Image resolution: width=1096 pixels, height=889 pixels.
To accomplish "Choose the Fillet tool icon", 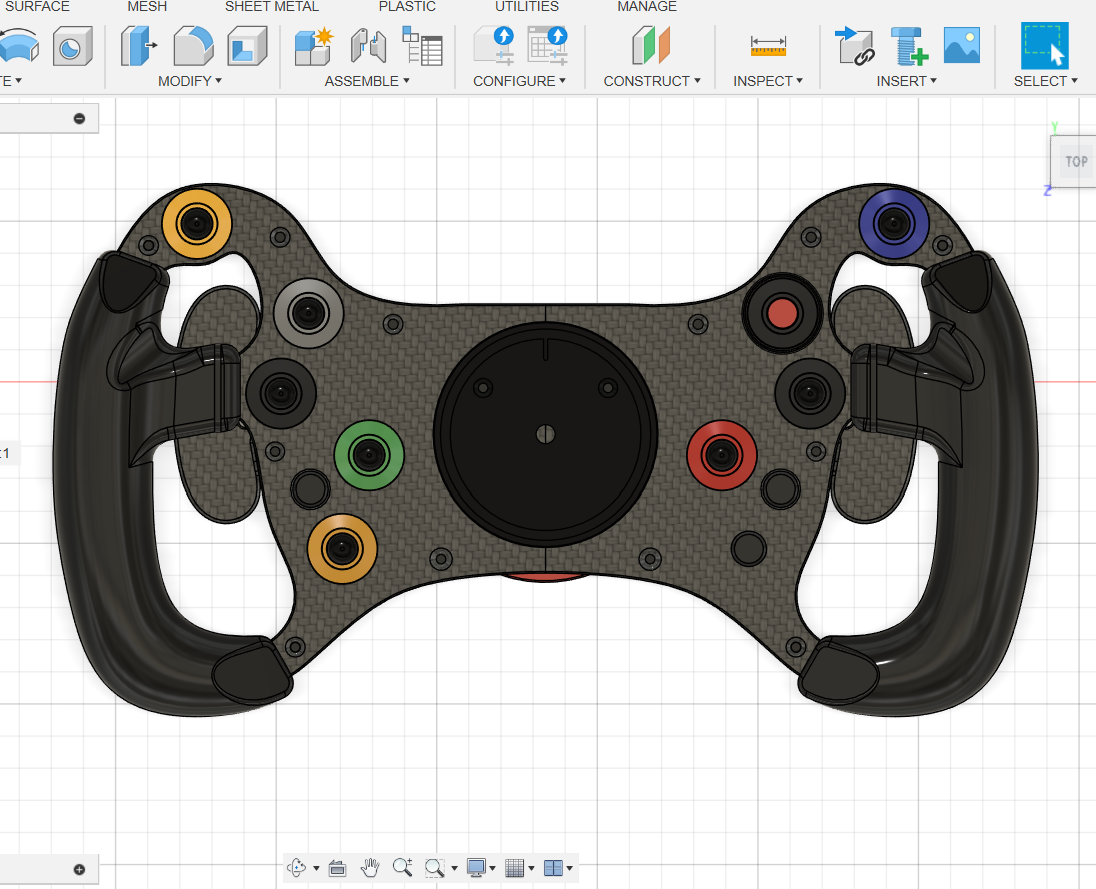I will (193, 45).
